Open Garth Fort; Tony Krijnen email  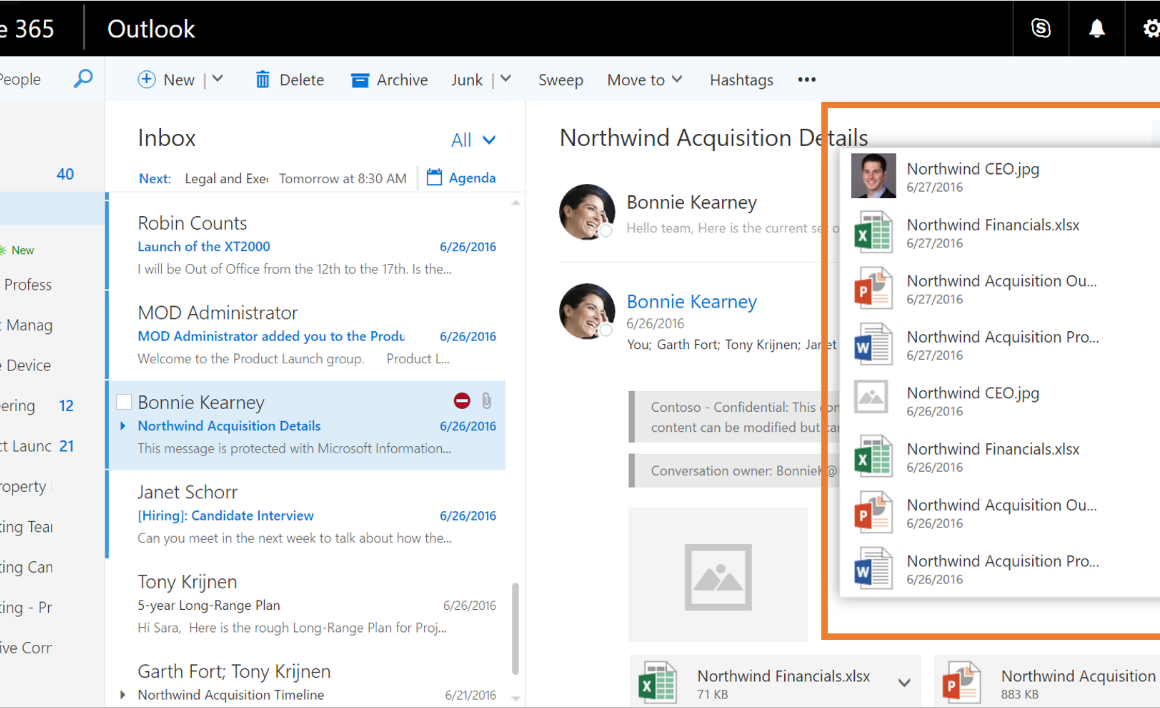(306, 681)
